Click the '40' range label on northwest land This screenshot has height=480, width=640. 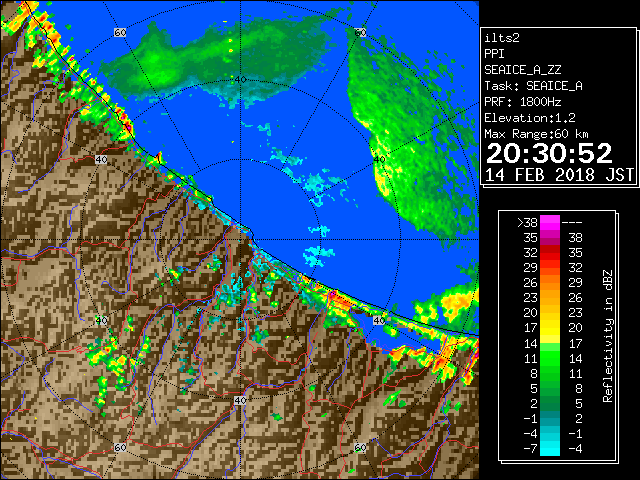pyautogui.click(x=101, y=160)
